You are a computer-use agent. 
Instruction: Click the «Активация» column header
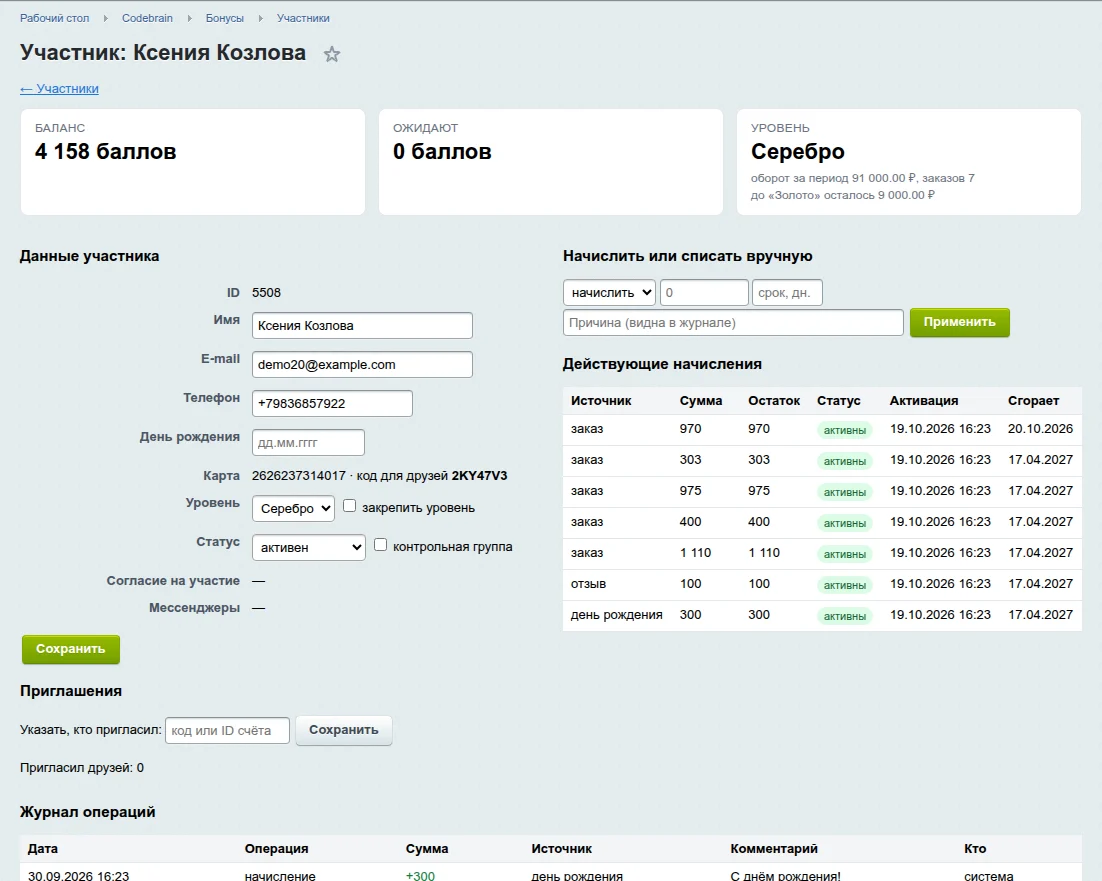click(x=924, y=400)
